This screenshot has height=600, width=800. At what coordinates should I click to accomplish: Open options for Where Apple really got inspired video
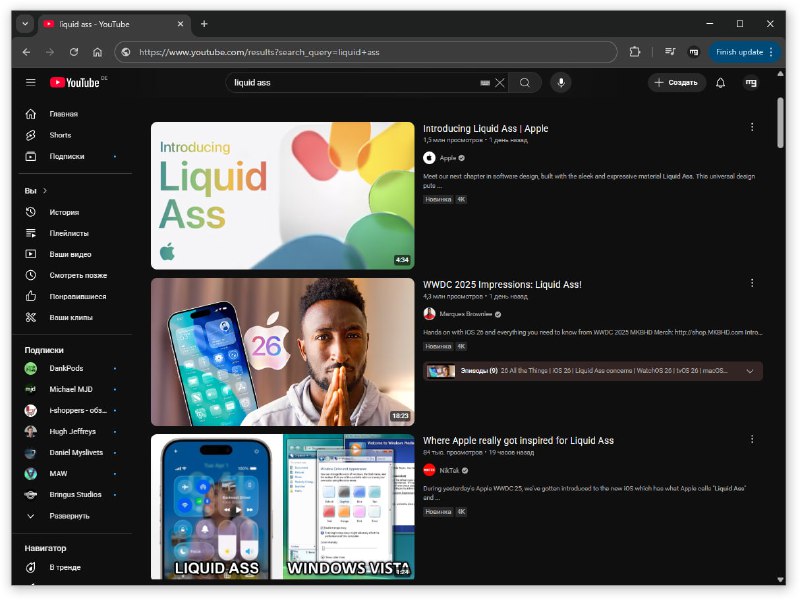coord(752,439)
